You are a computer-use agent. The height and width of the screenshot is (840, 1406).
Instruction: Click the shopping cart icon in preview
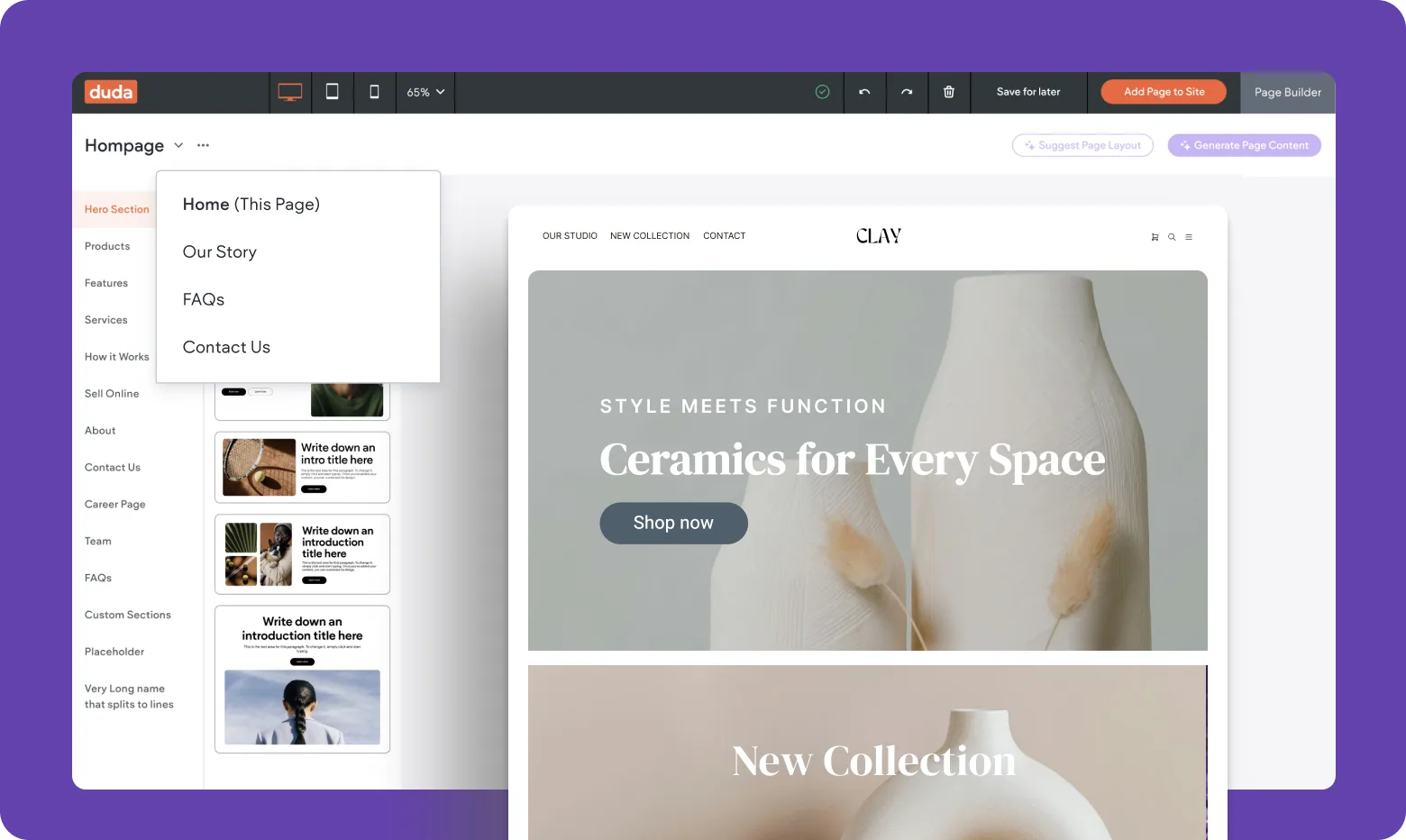coord(1155,237)
